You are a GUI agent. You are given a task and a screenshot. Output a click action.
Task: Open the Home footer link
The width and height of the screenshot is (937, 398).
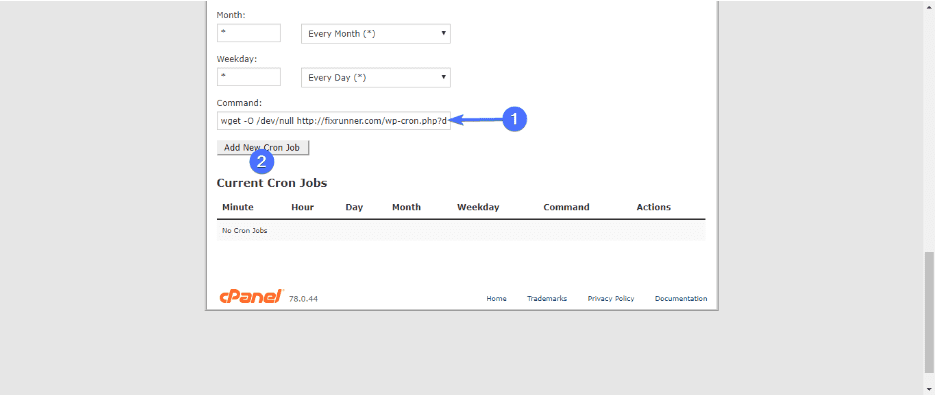497,299
